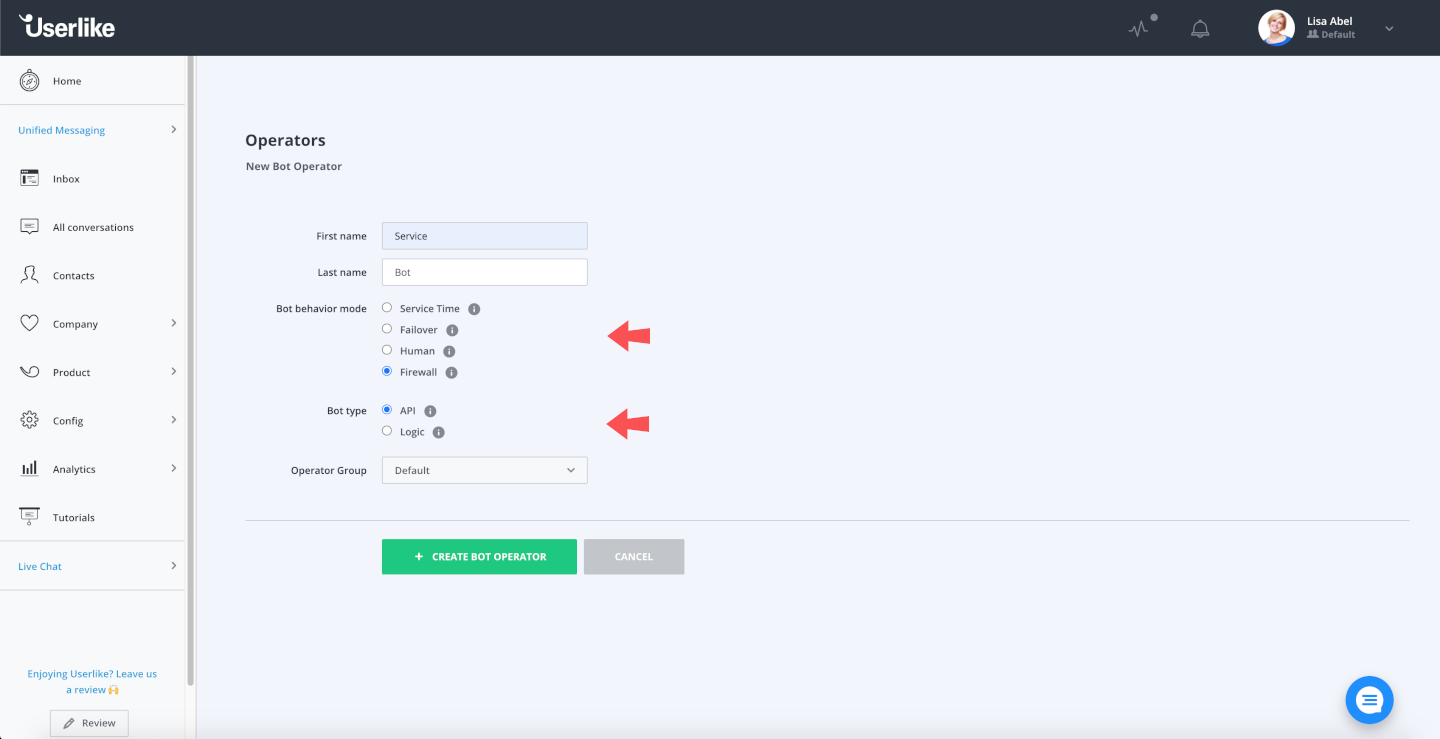
Task: Expand the Lisa Abel account menu
Action: click(x=1388, y=29)
